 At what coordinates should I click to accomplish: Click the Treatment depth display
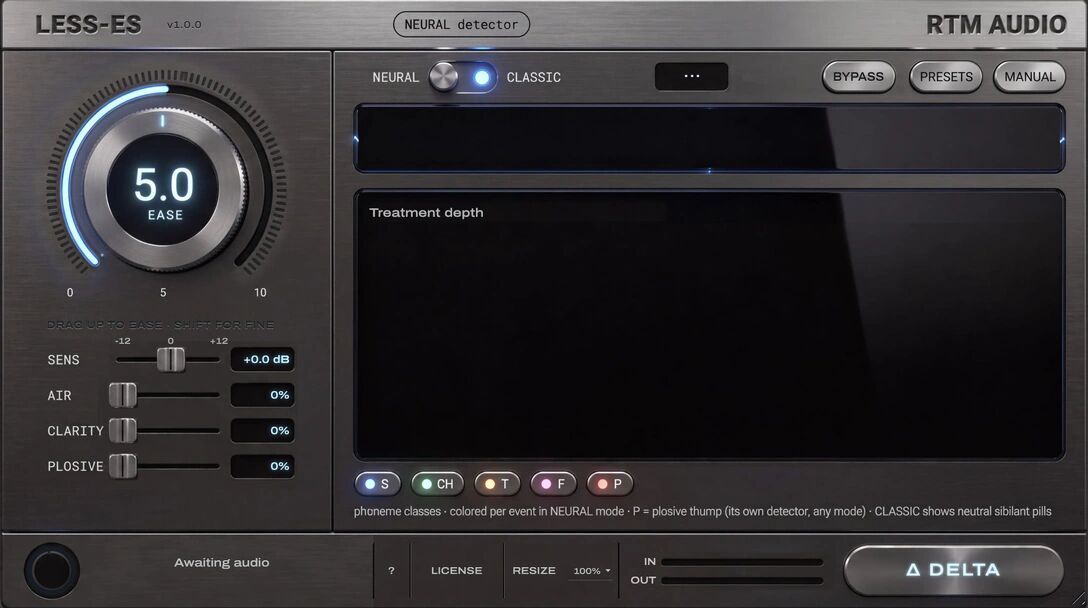709,324
